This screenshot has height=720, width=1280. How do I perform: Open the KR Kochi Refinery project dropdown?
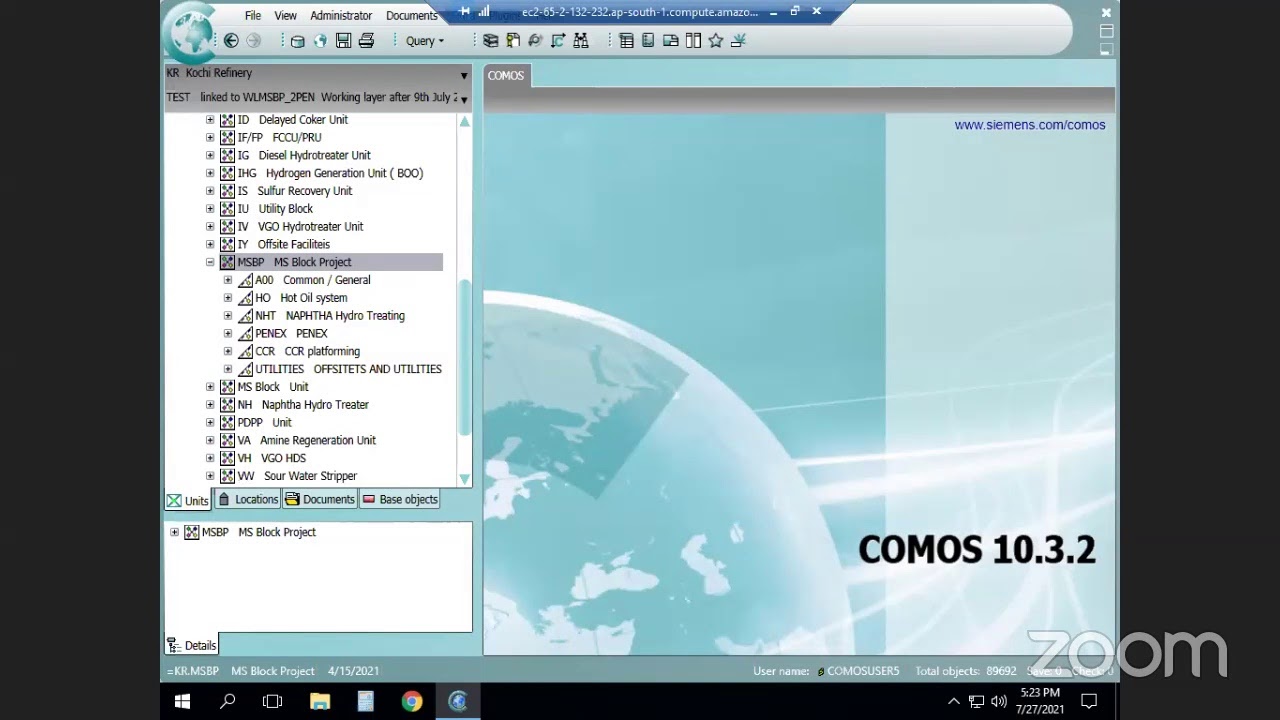464,75
